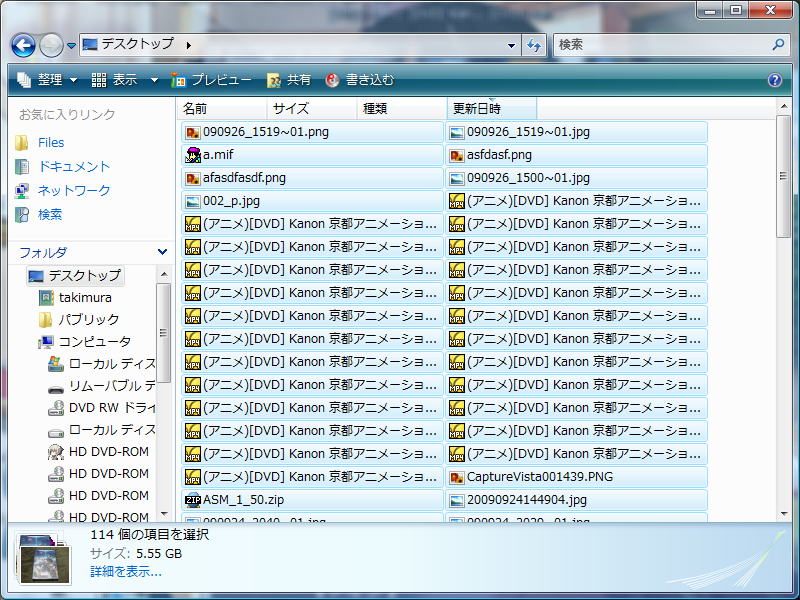Select the file name 20090924144904.jpg
This screenshot has height=600, width=800.
[x=527, y=500]
